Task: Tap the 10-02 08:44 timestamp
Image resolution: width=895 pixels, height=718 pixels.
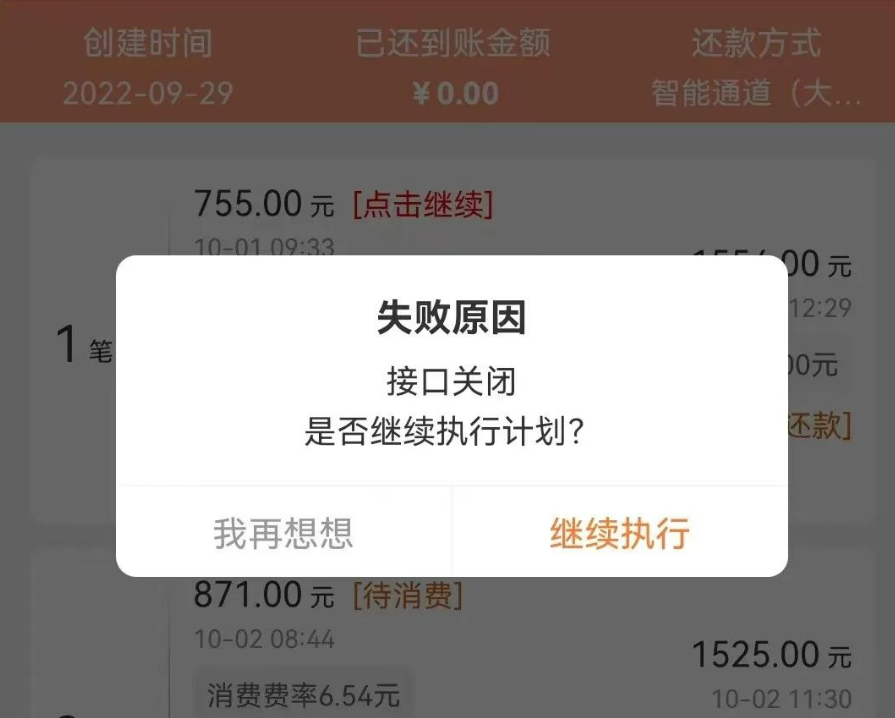Action: tap(264, 639)
